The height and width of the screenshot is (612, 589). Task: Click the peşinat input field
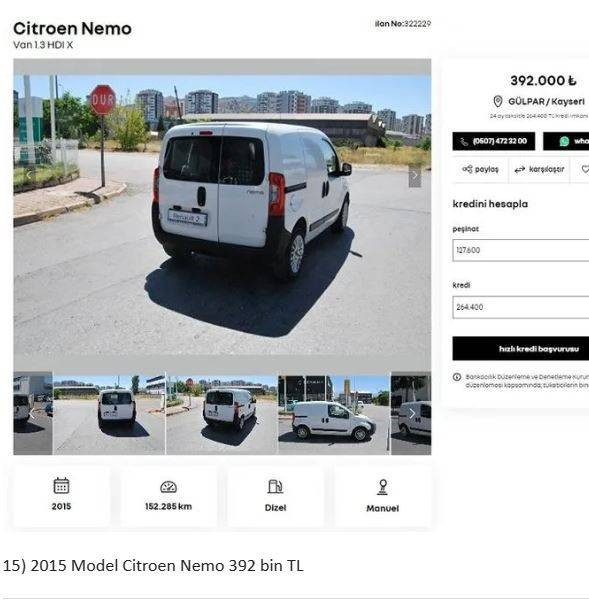click(521, 250)
